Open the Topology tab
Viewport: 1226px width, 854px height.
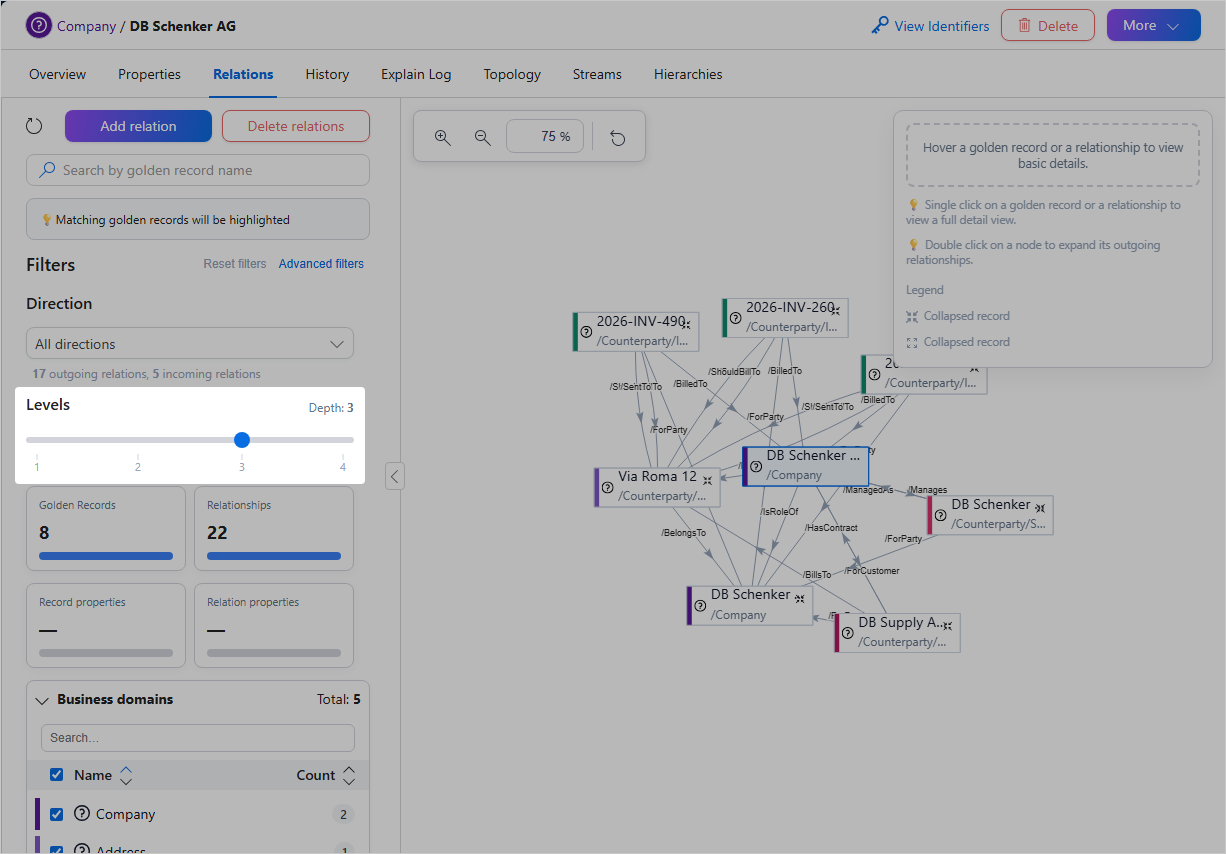(x=512, y=74)
